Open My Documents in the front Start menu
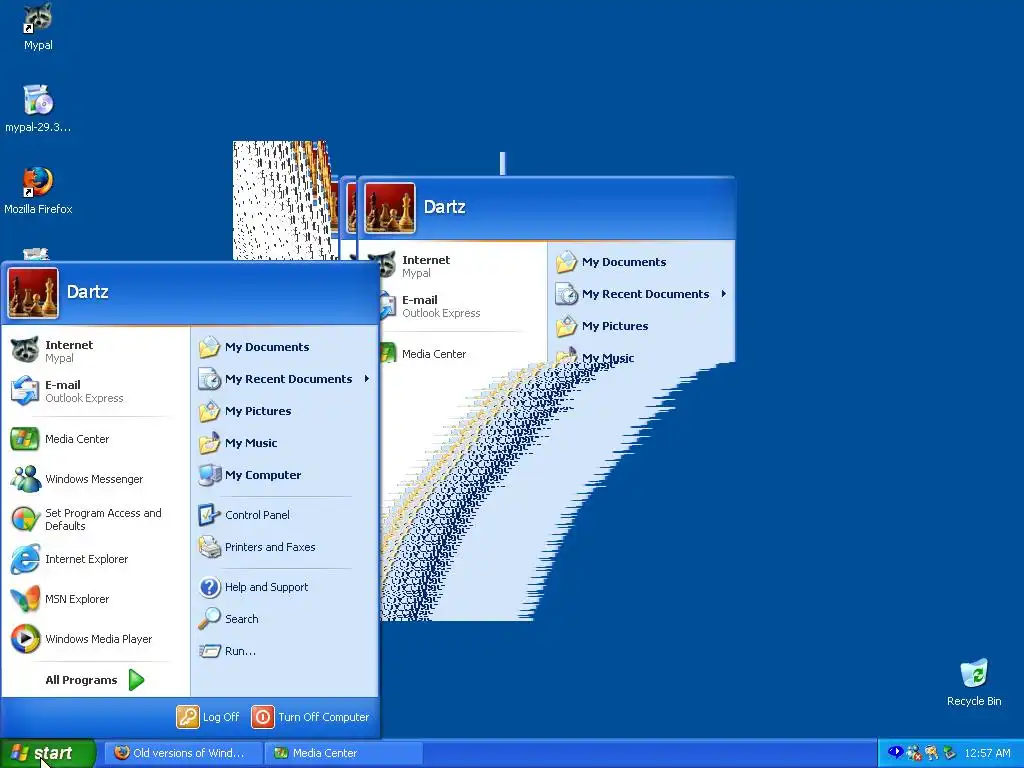Screen dimensions: 1024x768 click(x=285, y=347)
